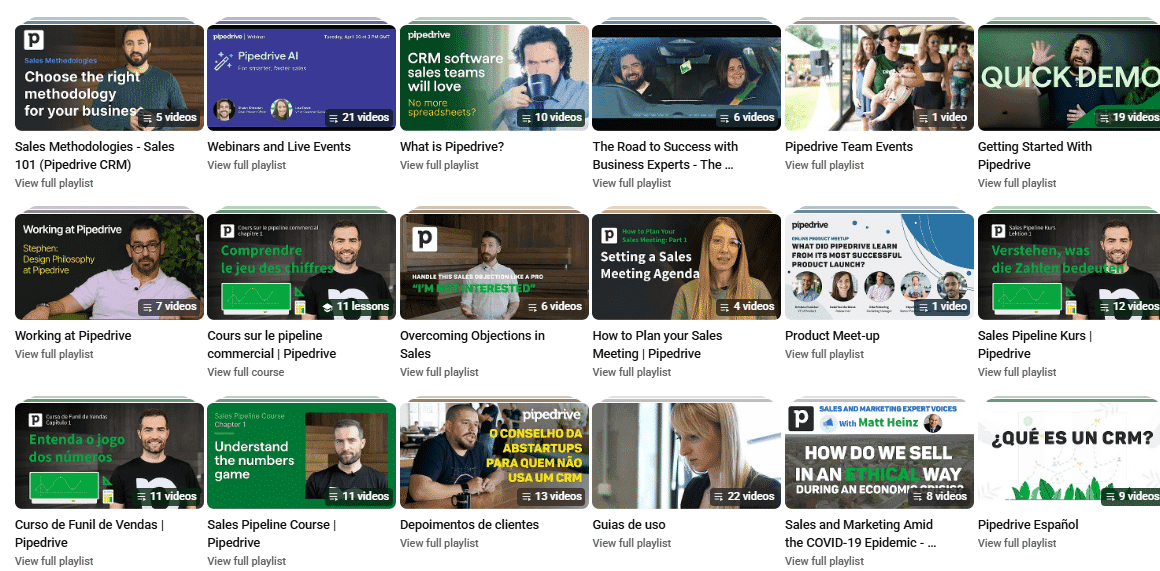
Task: Click the Pipedrive Español title
Action: click(x=1028, y=525)
